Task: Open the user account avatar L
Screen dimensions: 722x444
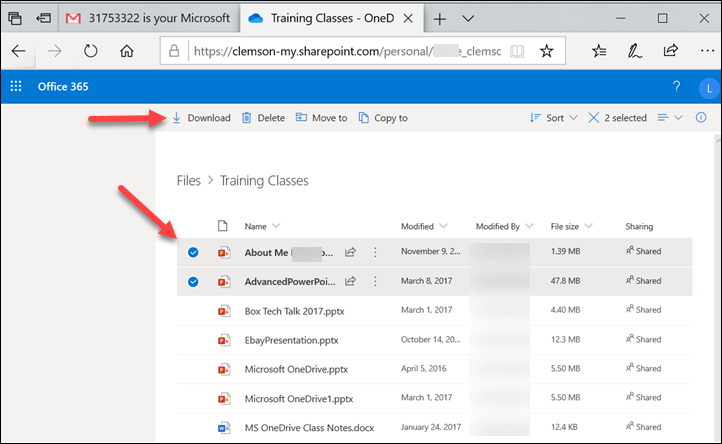Action: pos(709,88)
